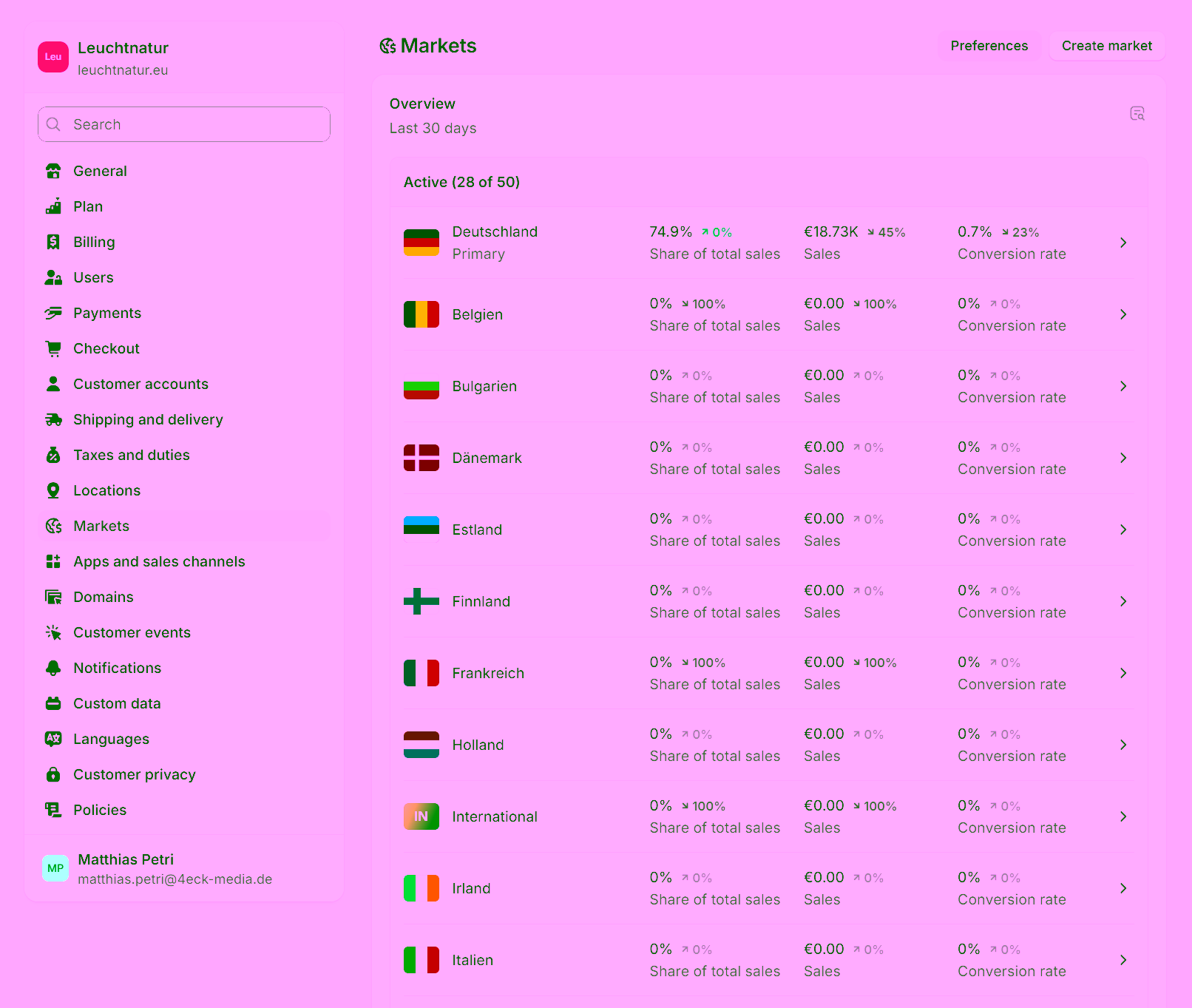Click the Notifications bell icon

coord(53,668)
